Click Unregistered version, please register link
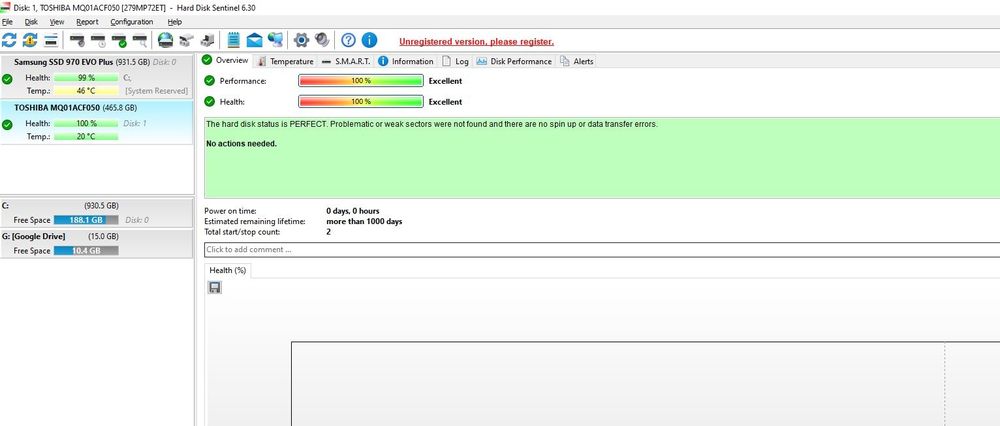Screen dimensions: 1000x426 476,41
